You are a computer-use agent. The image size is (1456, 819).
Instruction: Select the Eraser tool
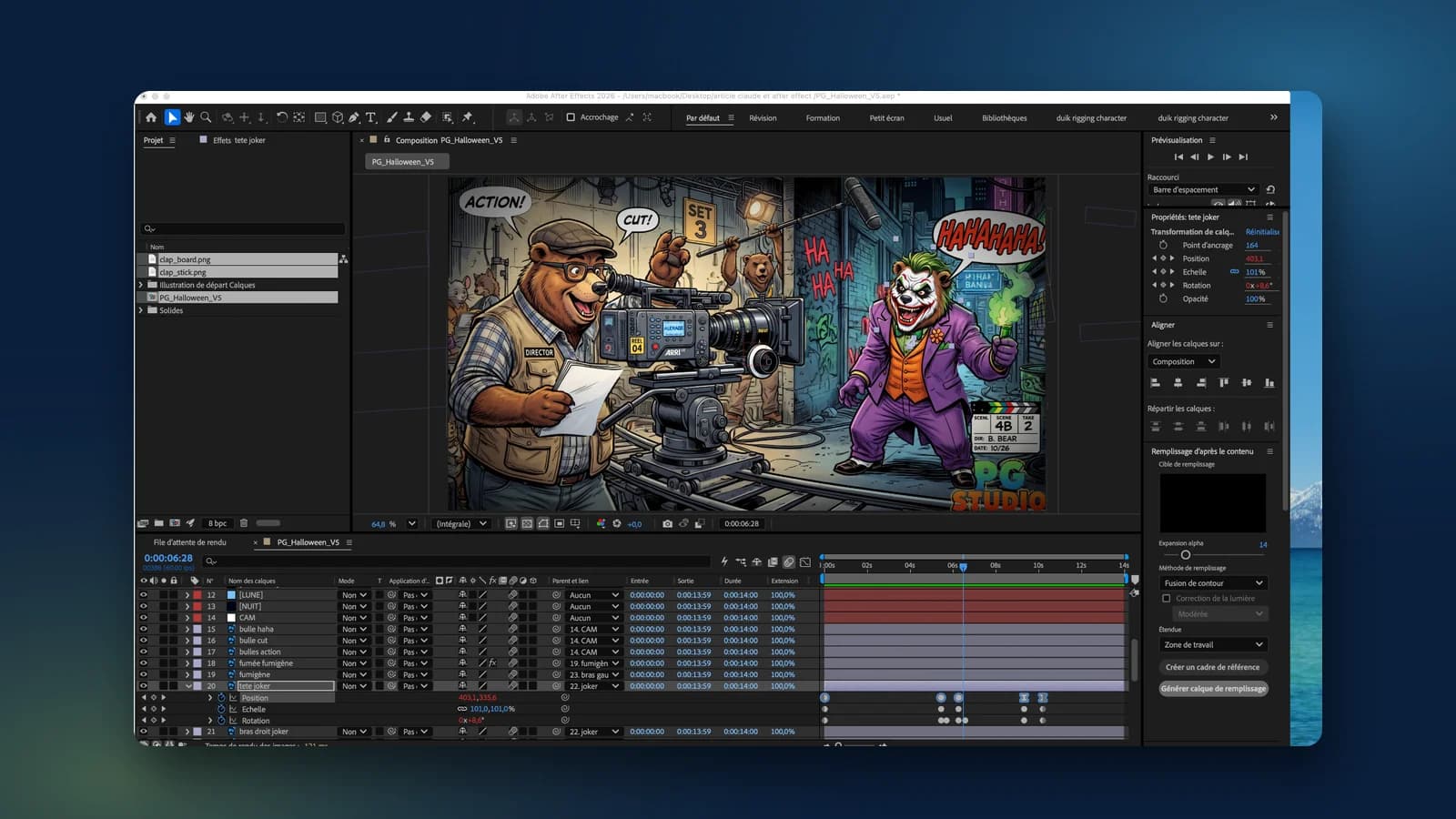pos(425,117)
